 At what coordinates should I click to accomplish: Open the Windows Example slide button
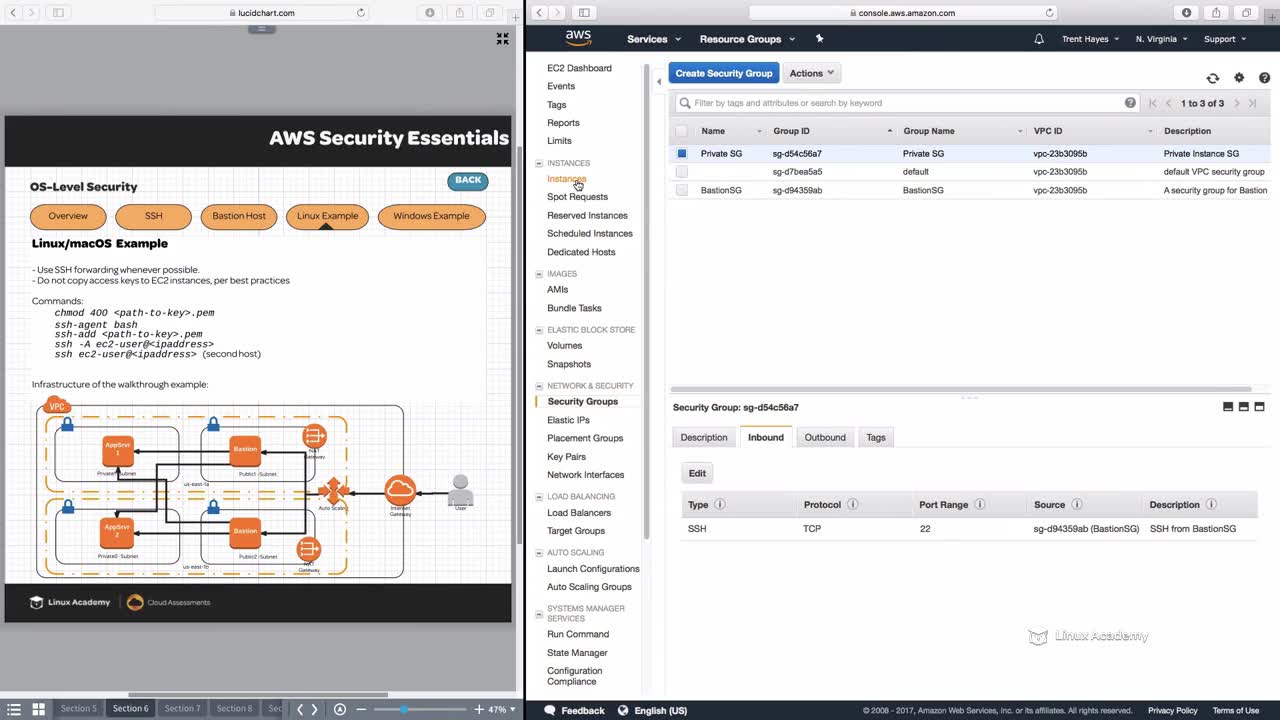click(x=431, y=216)
